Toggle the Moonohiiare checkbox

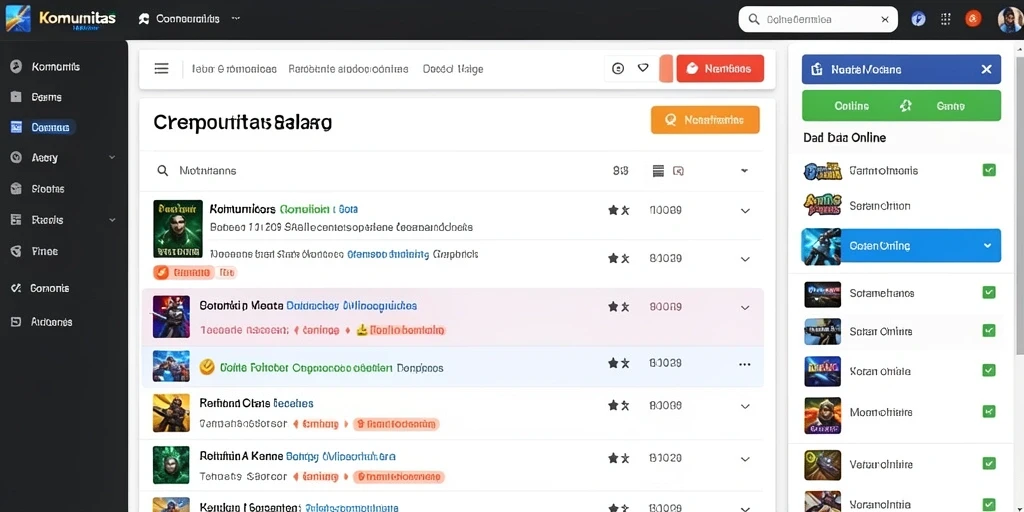point(989,411)
